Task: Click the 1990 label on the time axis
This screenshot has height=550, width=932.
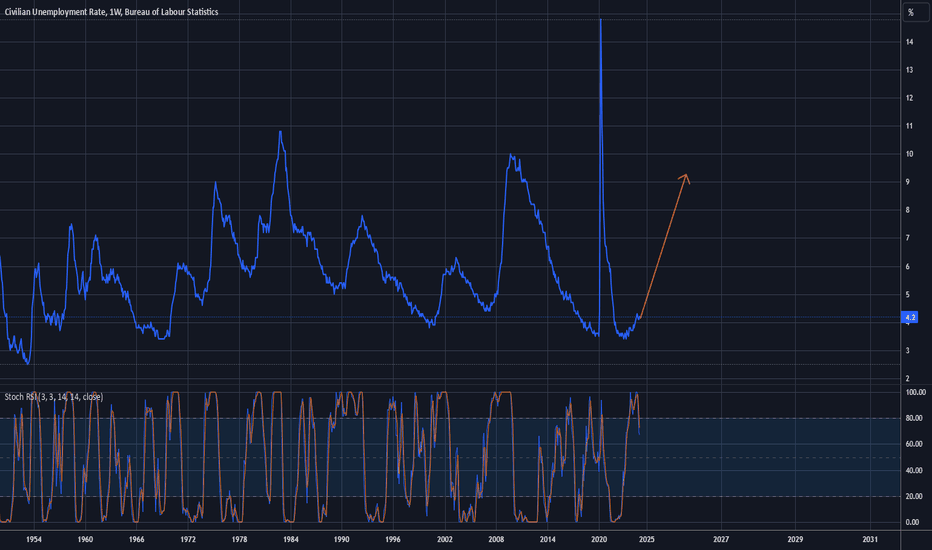Action: [342, 539]
